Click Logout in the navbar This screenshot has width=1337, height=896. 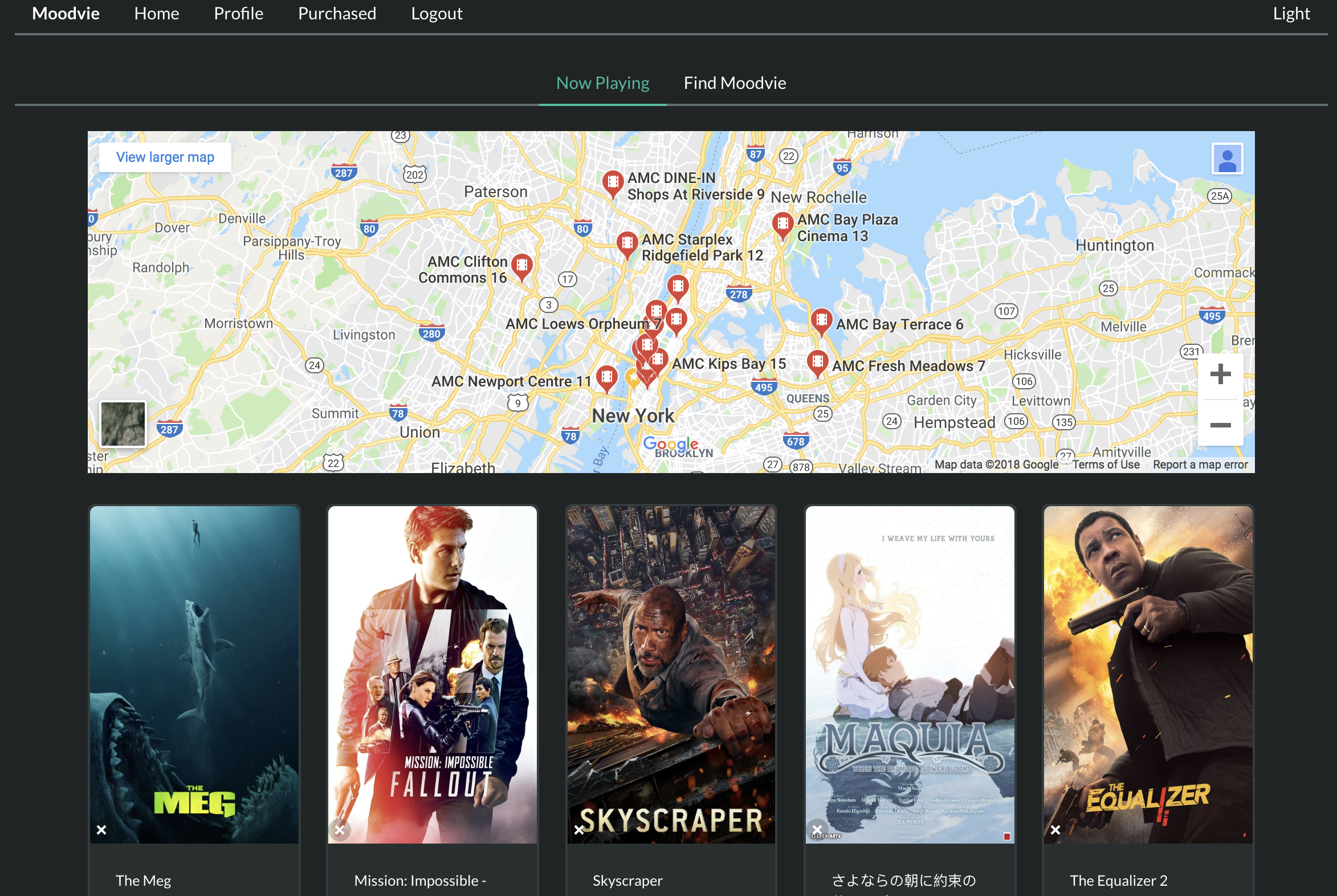437,14
